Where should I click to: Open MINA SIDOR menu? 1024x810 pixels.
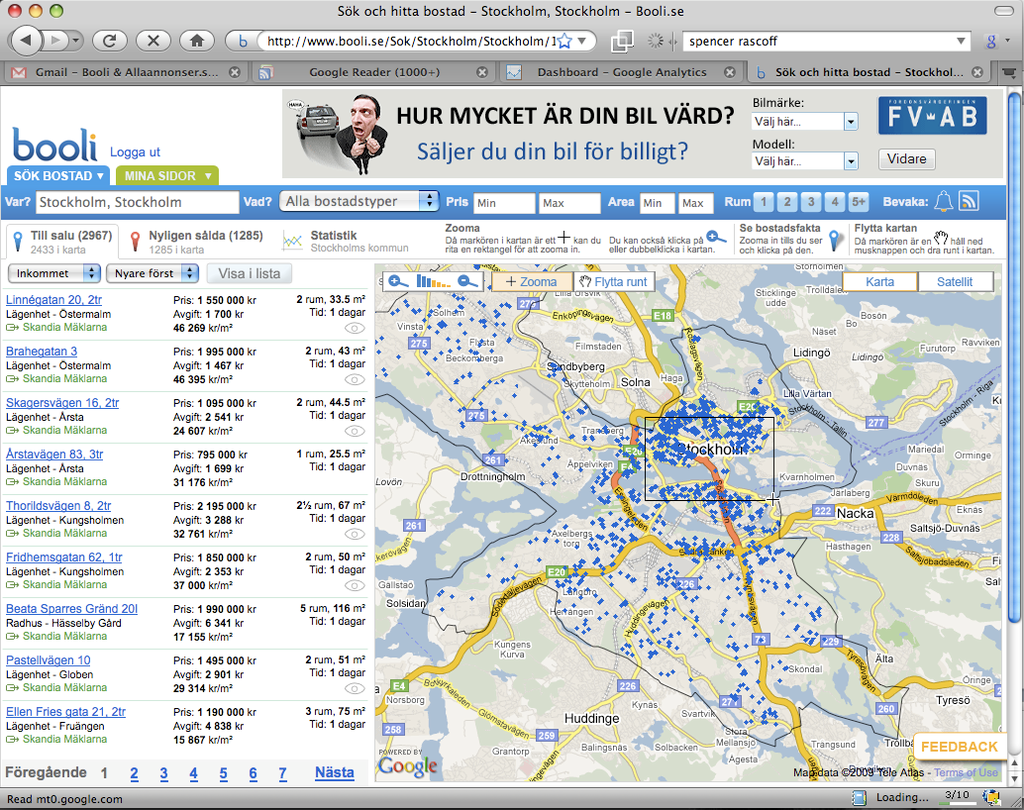[x=167, y=176]
